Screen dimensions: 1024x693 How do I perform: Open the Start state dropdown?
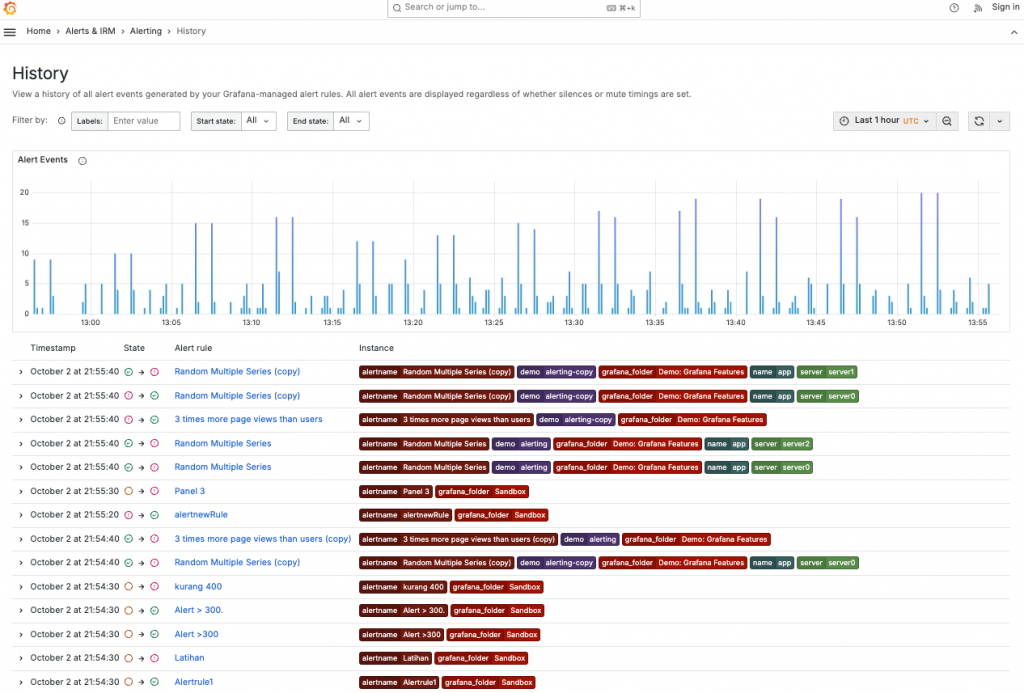(259, 121)
